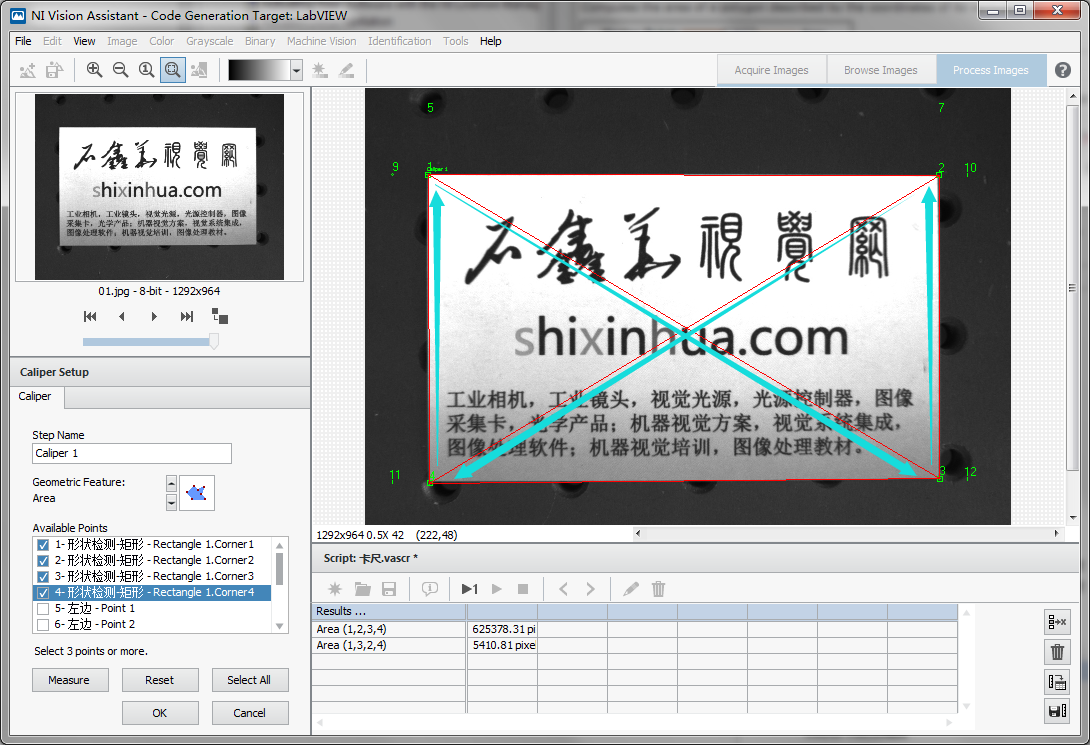
Task: Open the File menu
Action: [x=23, y=41]
